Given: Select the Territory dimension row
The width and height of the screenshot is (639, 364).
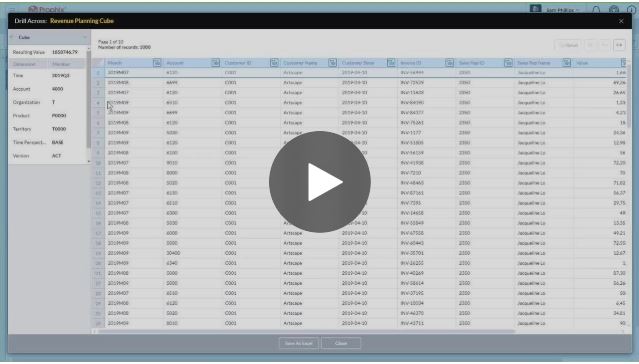Looking at the screenshot, I should [x=47, y=129].
